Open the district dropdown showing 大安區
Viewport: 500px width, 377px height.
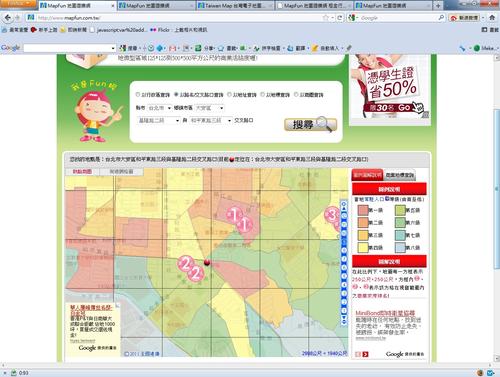tap(209, 108)
